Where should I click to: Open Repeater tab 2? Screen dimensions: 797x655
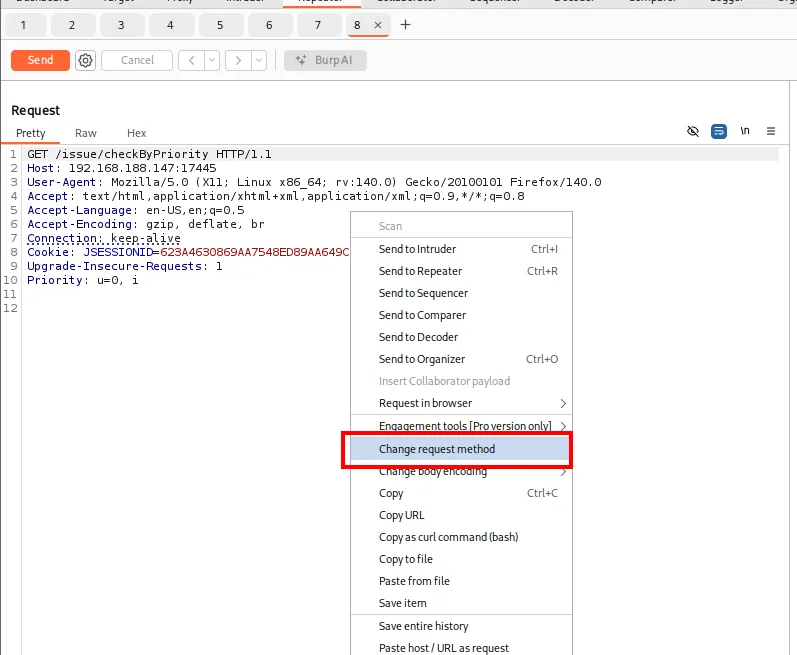point(72,25)
